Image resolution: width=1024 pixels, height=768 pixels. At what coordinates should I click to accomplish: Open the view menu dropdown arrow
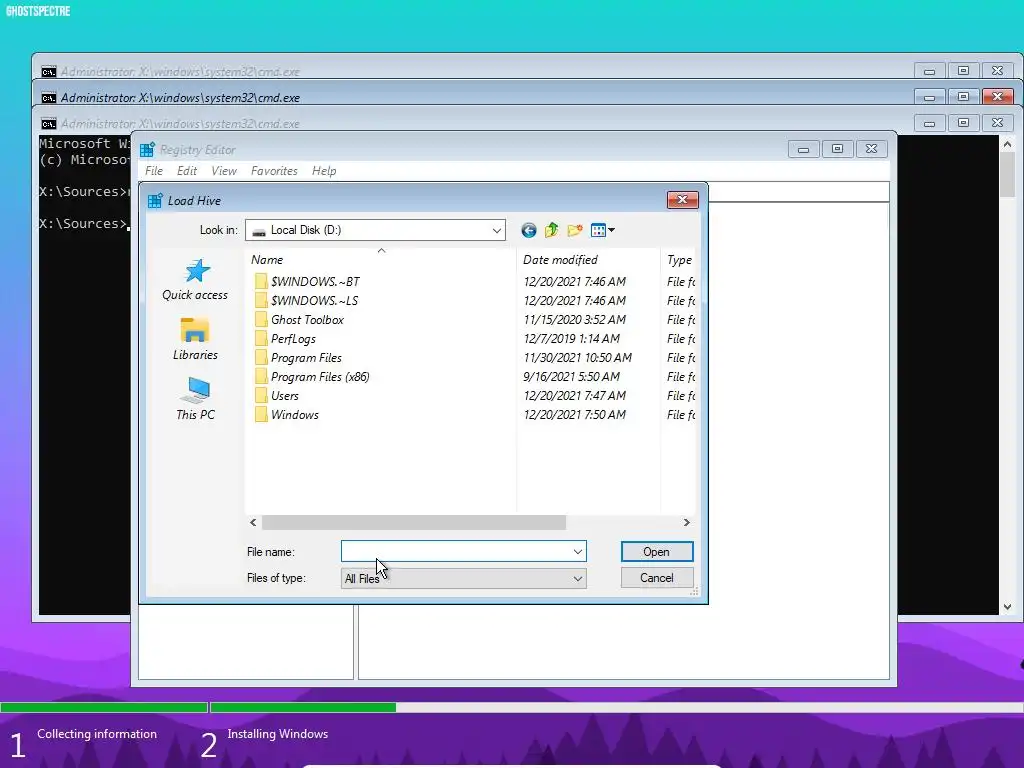coord(611,230)
